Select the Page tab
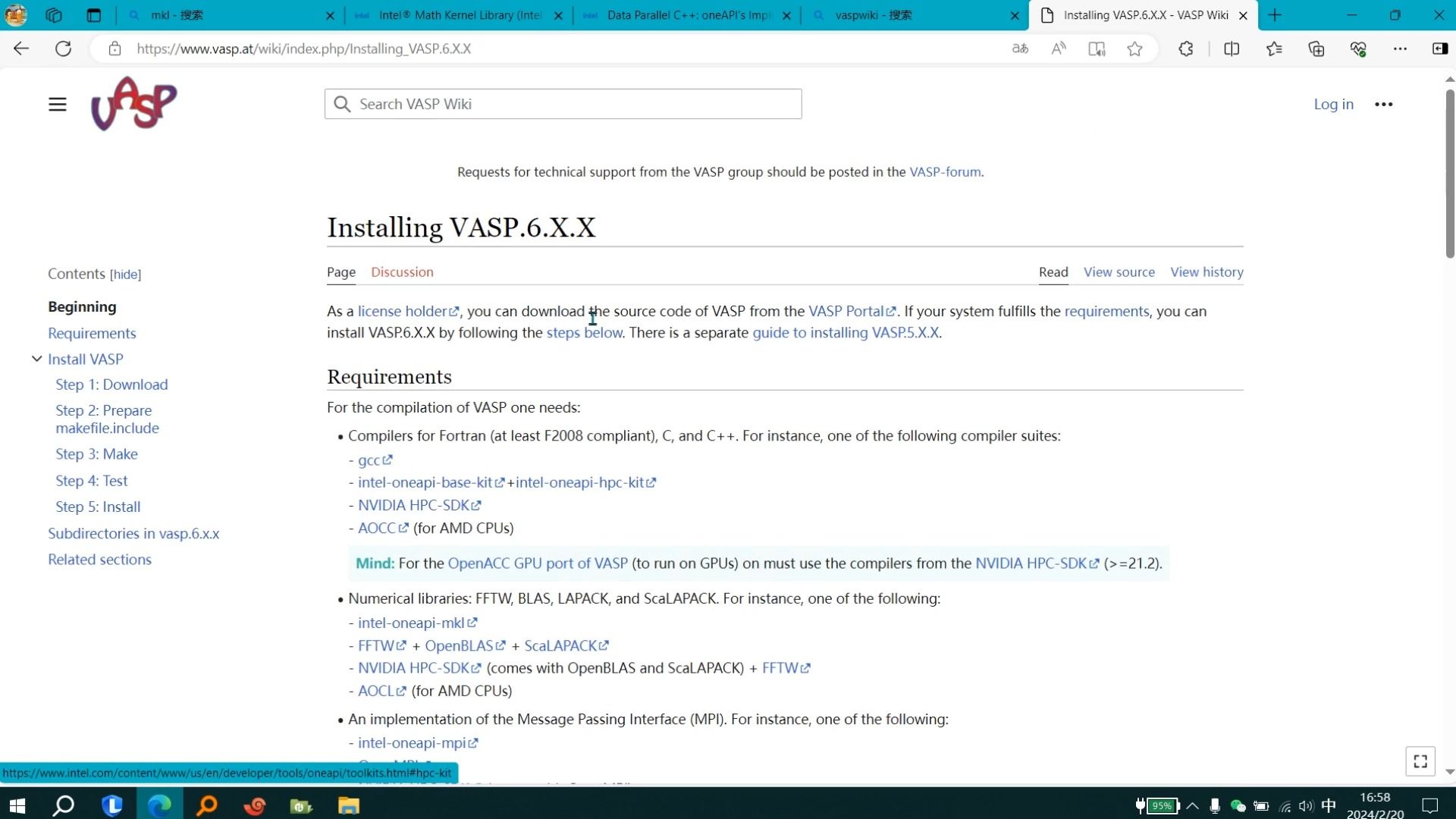This screenshot has height=819, width=1456. (341, 271)
